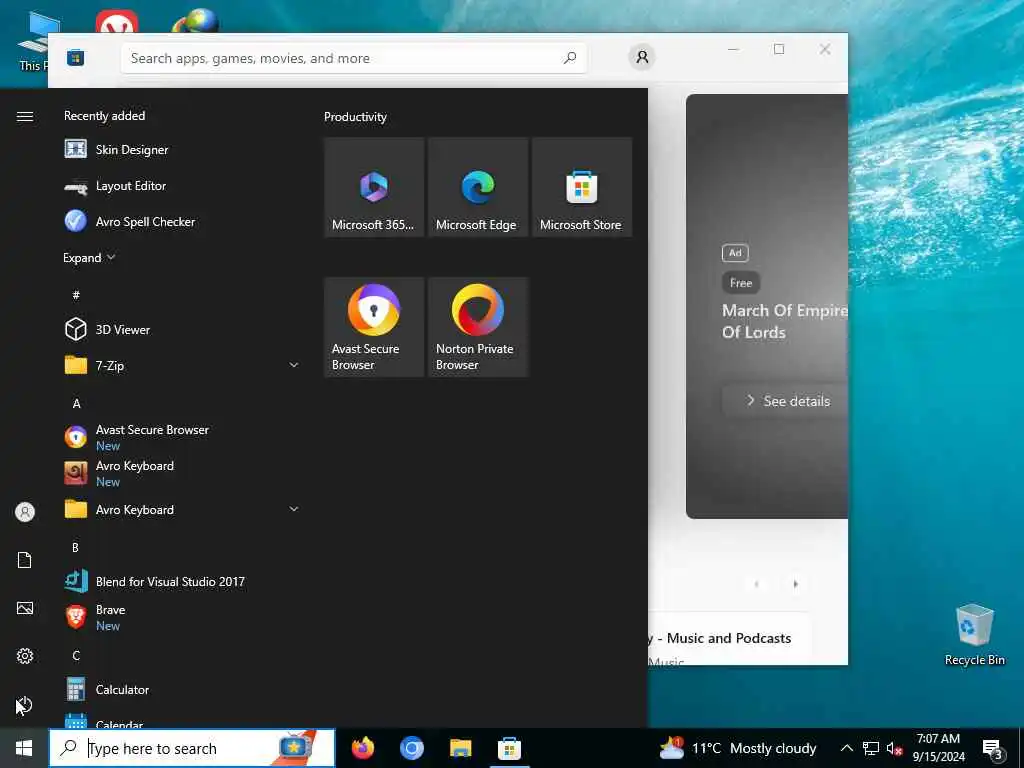Open the Avro Keyboard app marked New
1024x768 pixels.
181,473
